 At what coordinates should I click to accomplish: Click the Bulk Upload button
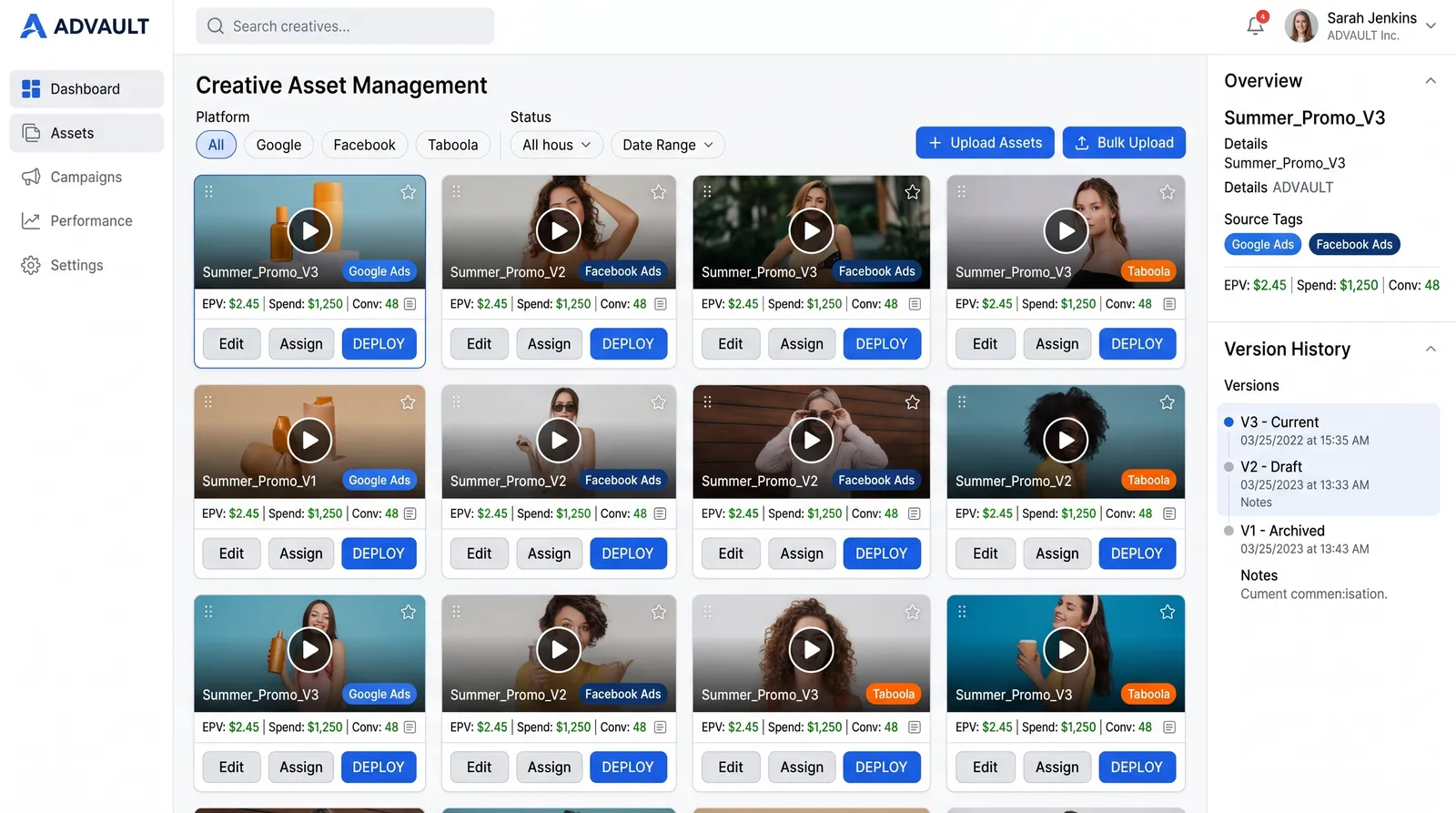click(x=1124, y=143)
